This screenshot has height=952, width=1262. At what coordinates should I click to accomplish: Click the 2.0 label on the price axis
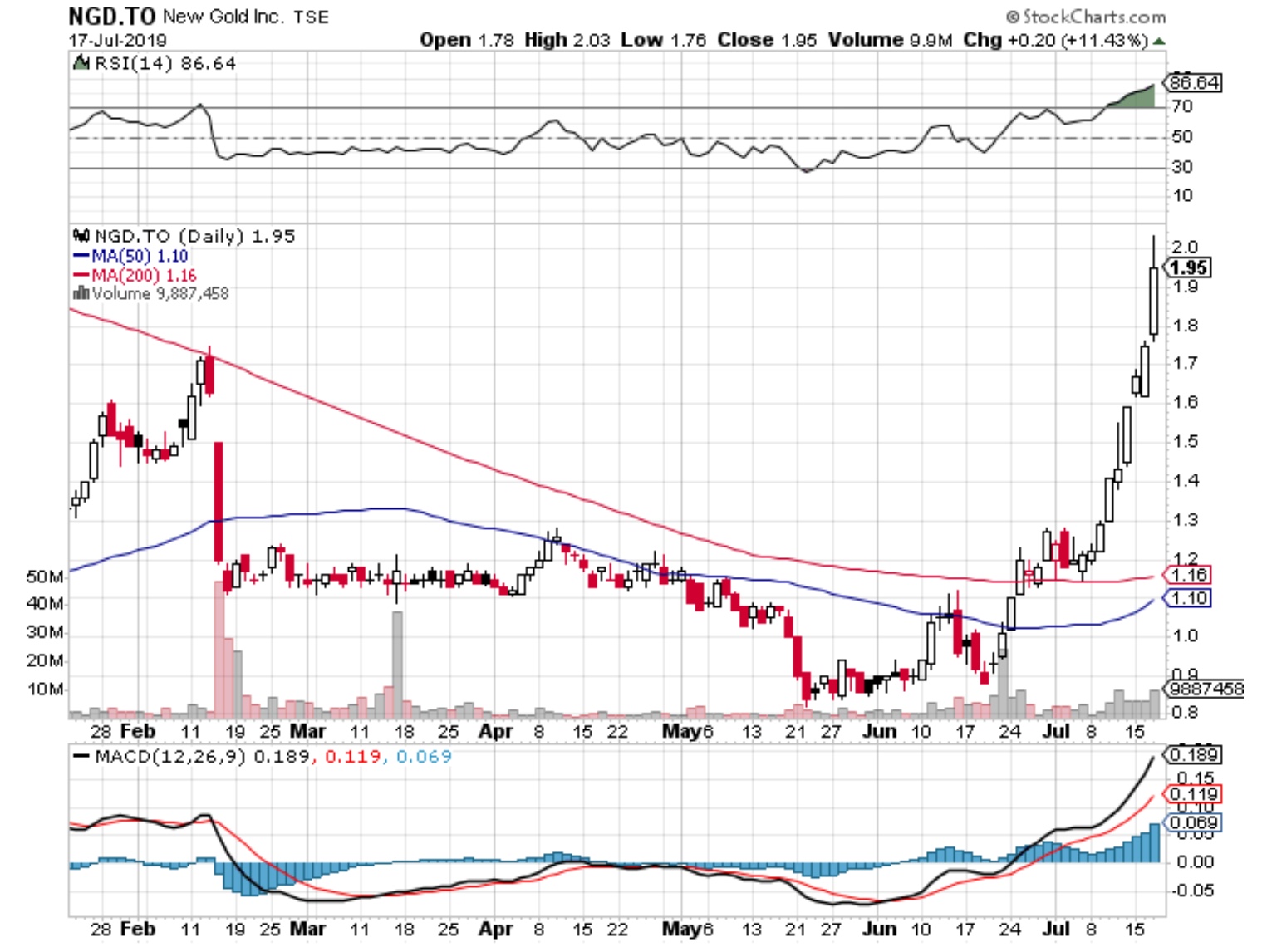(1185, 247)
